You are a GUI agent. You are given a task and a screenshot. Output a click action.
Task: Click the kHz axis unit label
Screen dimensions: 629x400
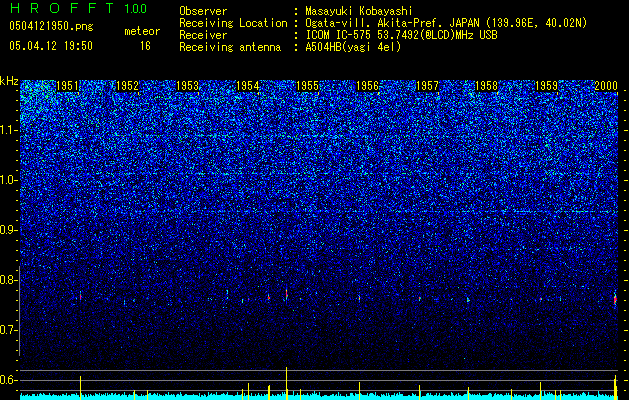click(x=9, y=81)
